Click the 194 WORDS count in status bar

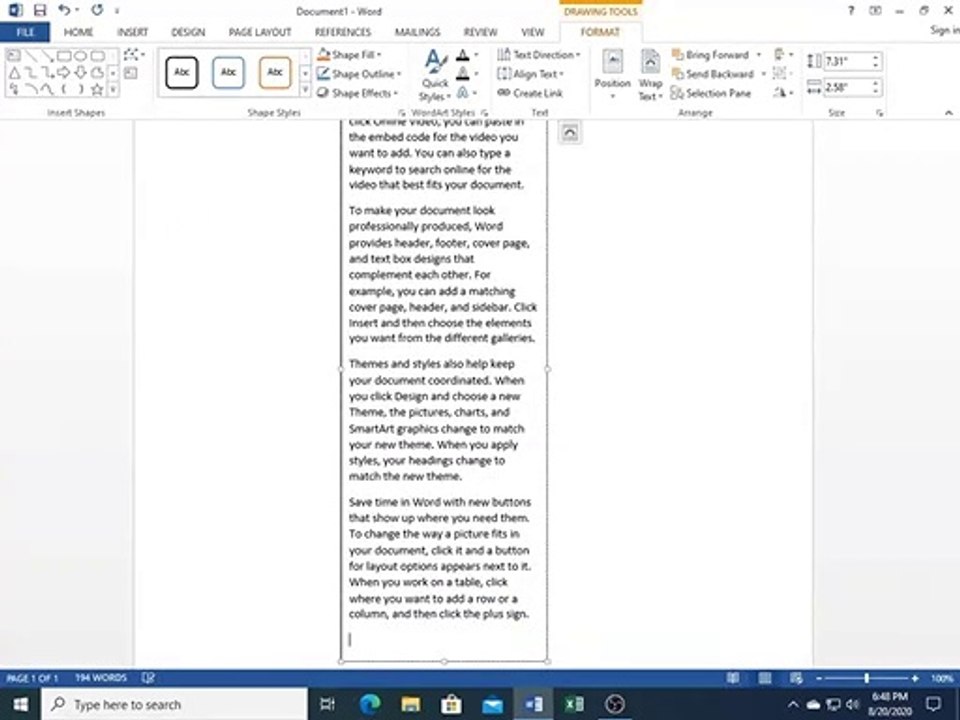[101, 678]
